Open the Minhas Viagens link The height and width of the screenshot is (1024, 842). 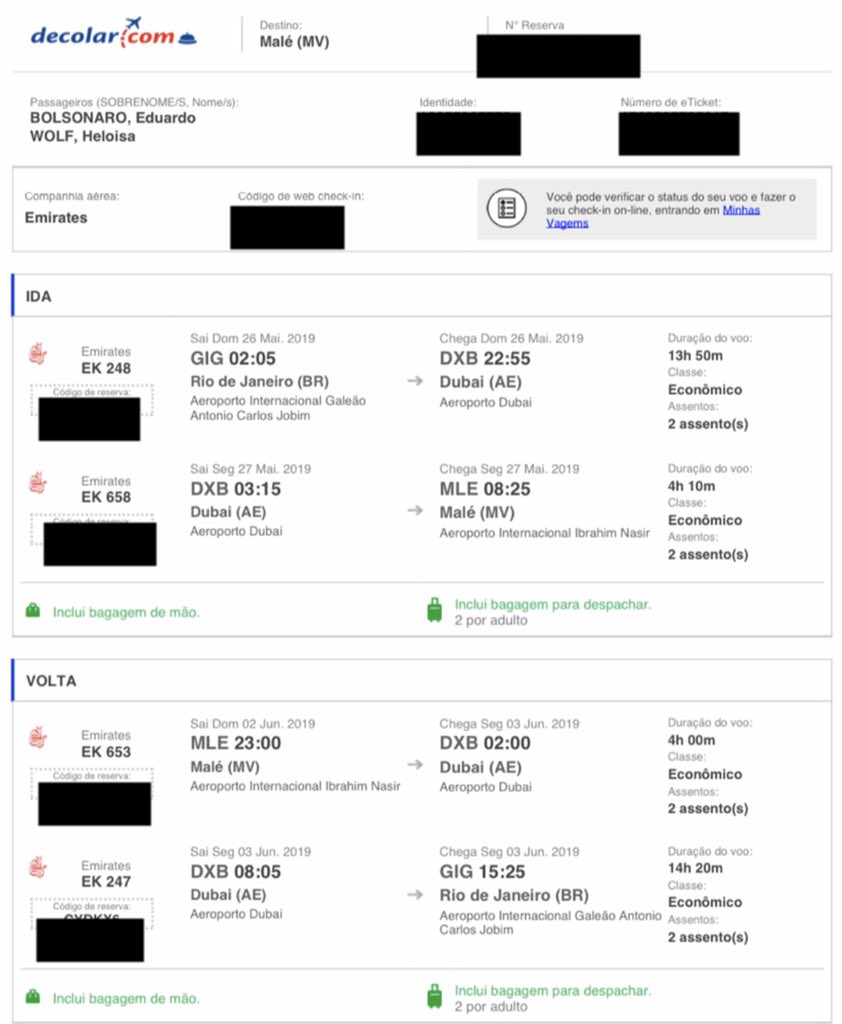click(653, 216)
